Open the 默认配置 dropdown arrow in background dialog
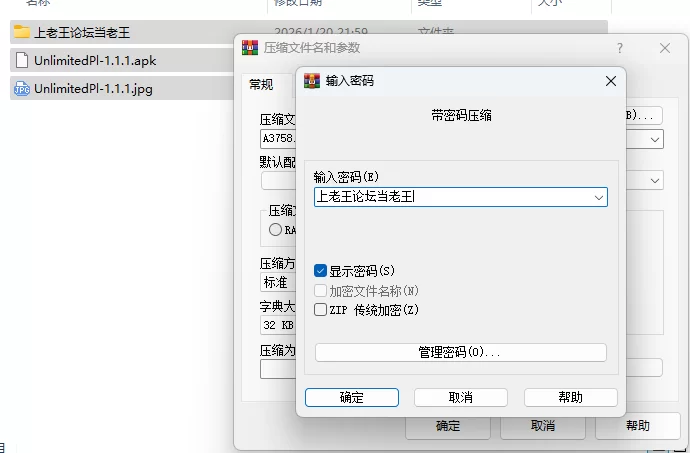Image resolution: width=690 pixels, height=453 pixels. click(x=655, y=180)
